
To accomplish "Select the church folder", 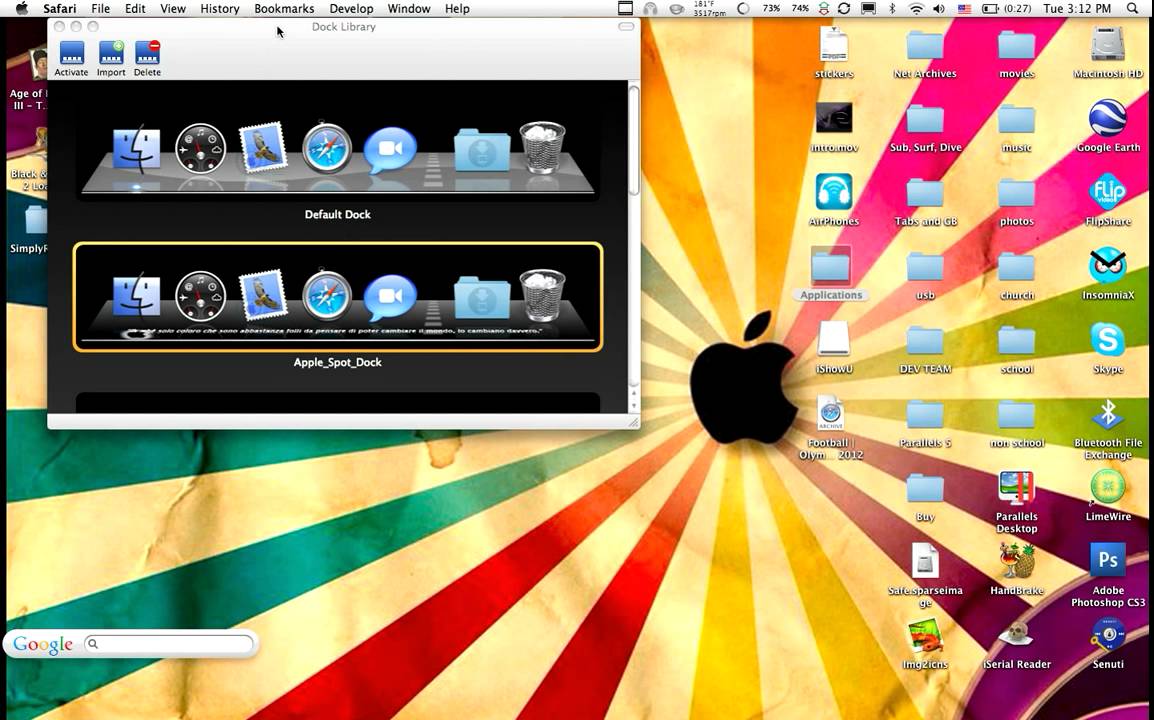I will click(1016, 266).
